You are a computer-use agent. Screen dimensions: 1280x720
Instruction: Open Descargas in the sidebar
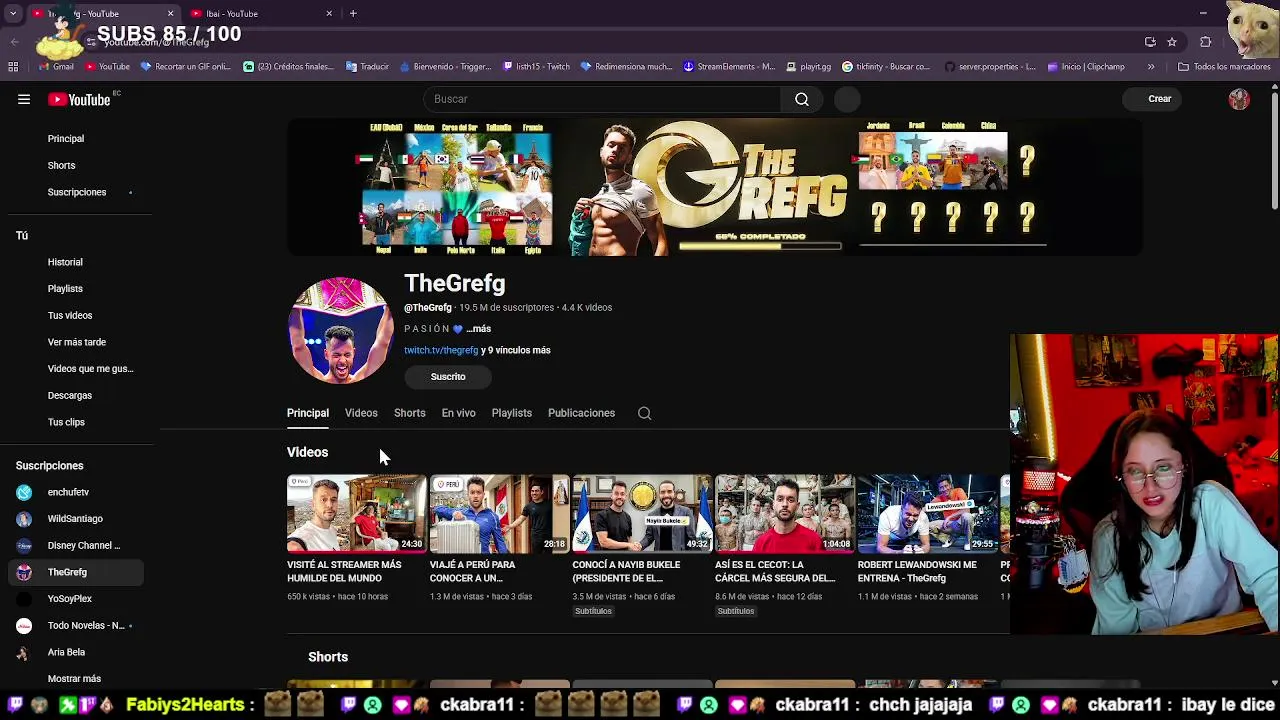72,395
